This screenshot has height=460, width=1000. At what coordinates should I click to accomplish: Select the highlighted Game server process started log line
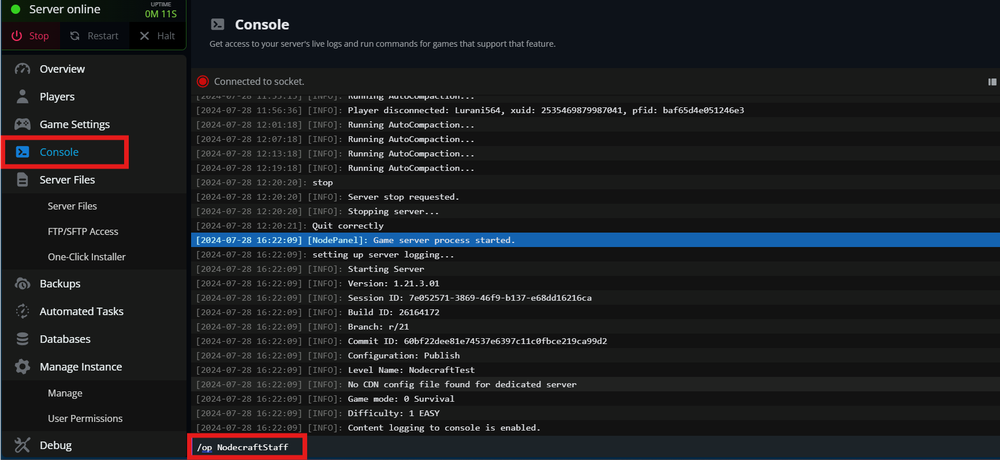pyautogui.click(x=594, y=240)
